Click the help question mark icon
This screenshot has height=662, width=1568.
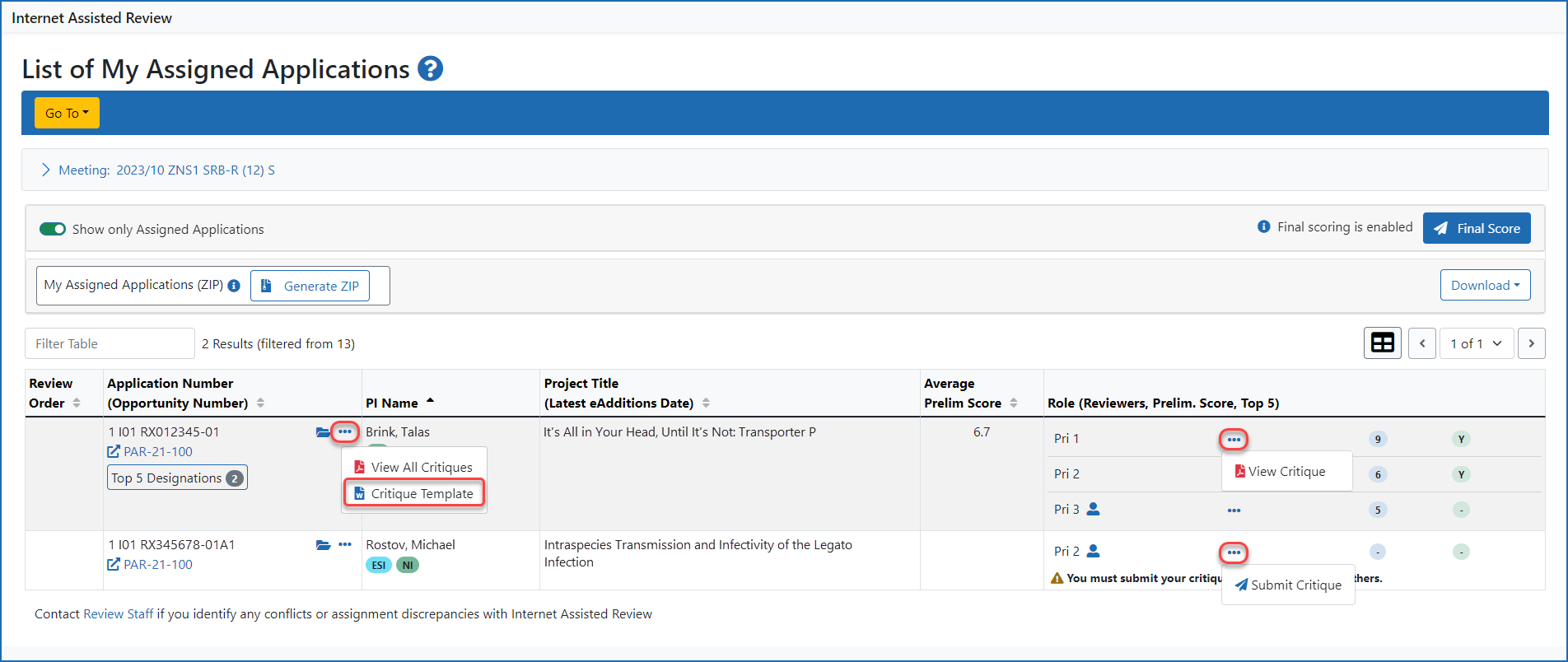(x=430, y=69)
